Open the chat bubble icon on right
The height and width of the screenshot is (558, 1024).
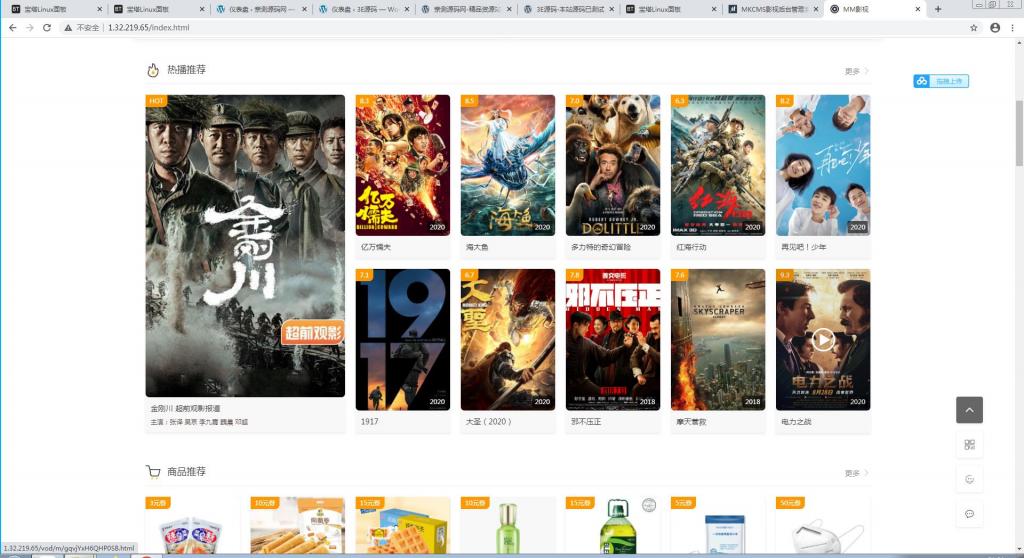(x=969, y=513)
